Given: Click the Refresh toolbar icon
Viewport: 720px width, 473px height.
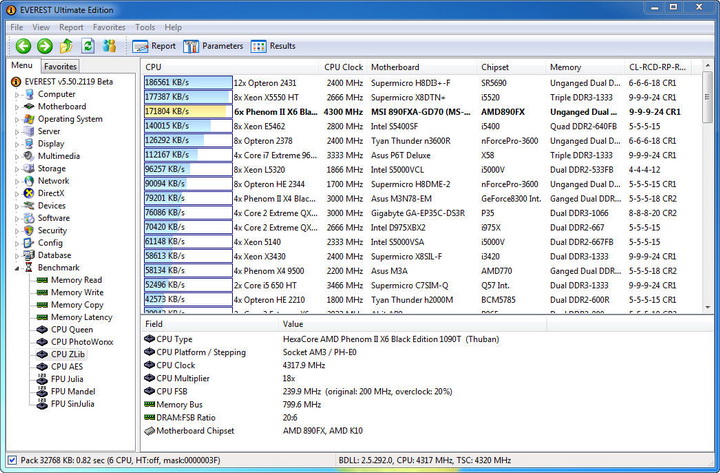Looking at the screenshot, I should pos(88,46).
